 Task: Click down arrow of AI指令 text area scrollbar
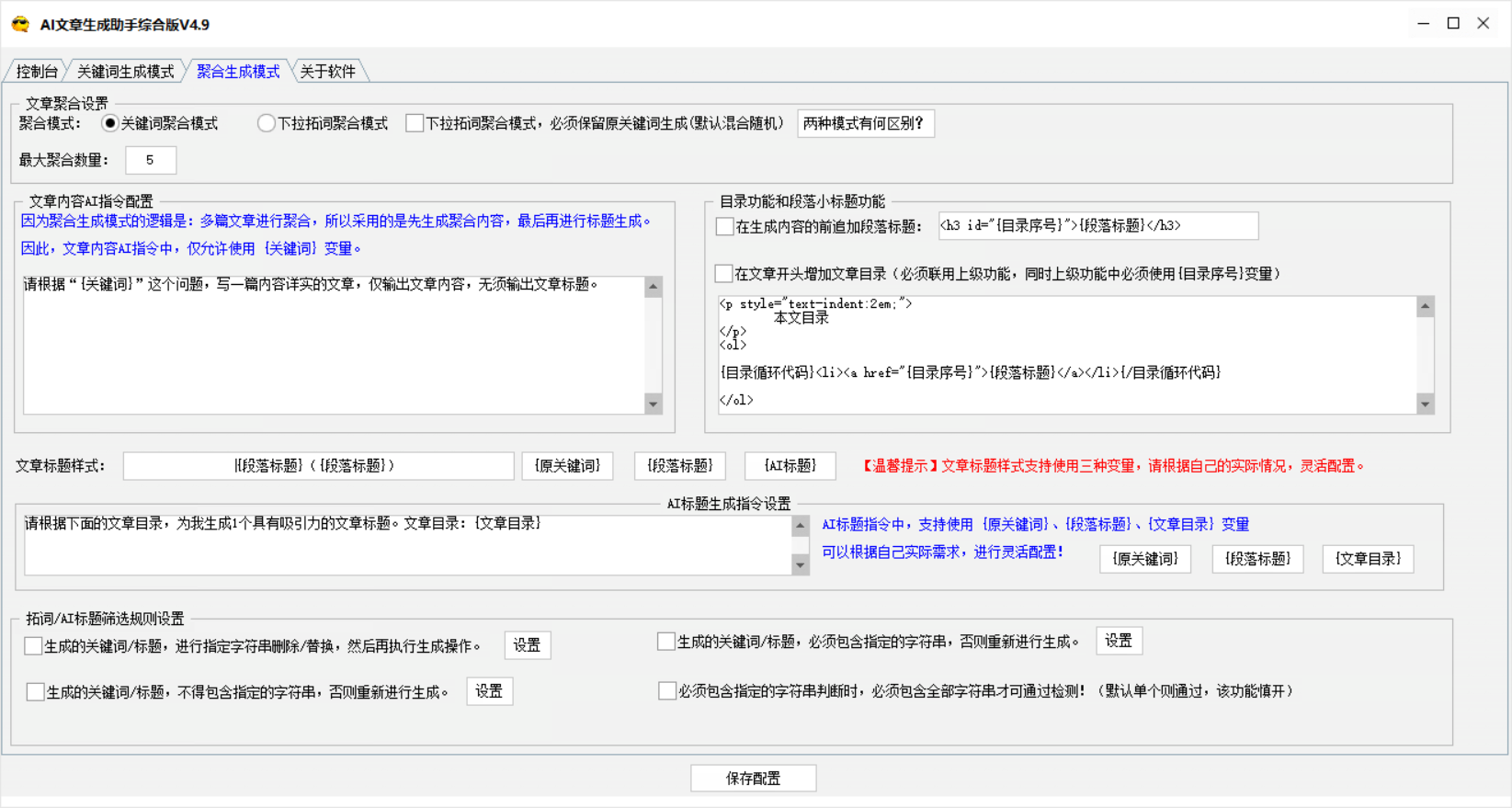pos(654,404)
